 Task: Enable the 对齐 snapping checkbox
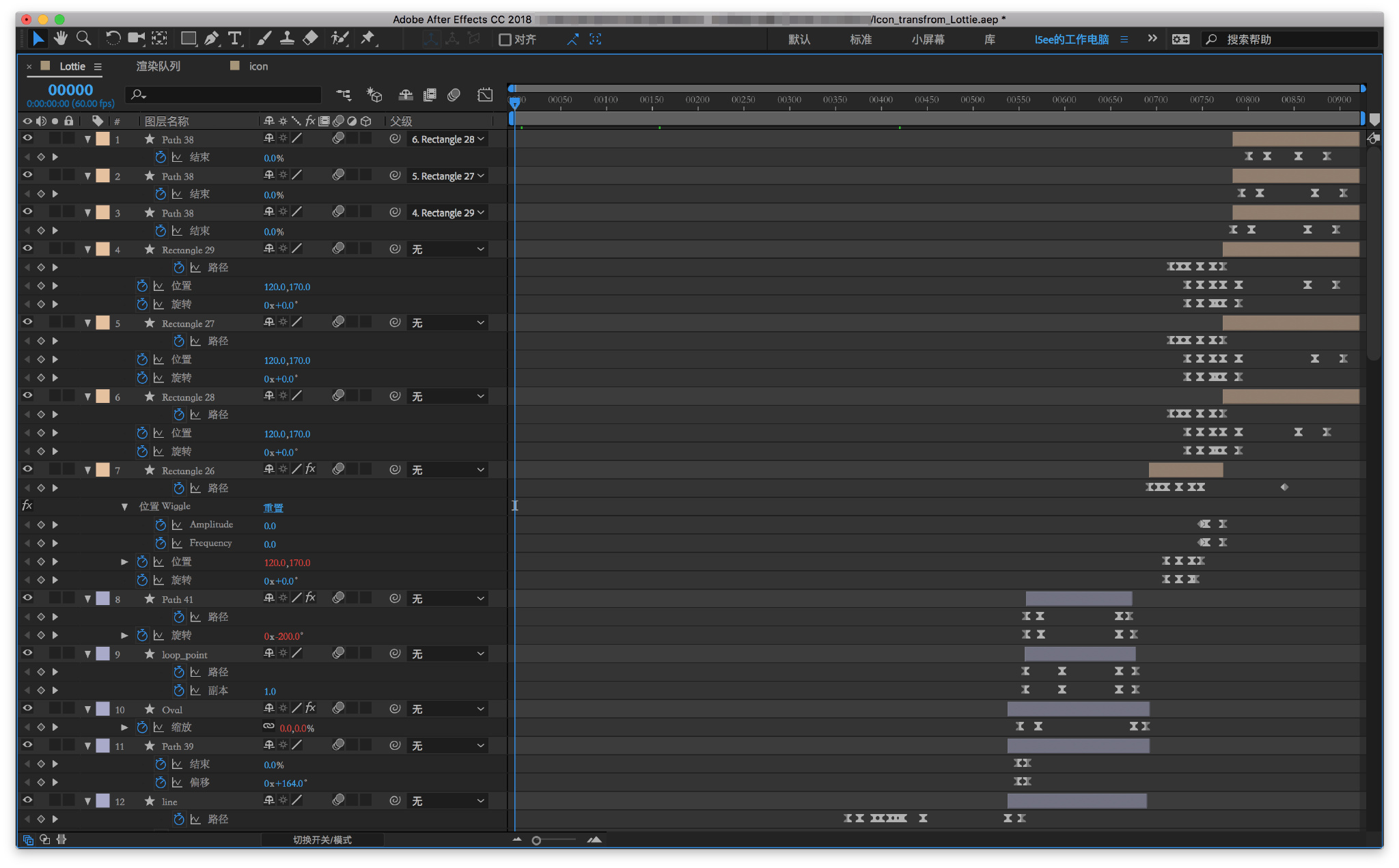coord(505,40)
